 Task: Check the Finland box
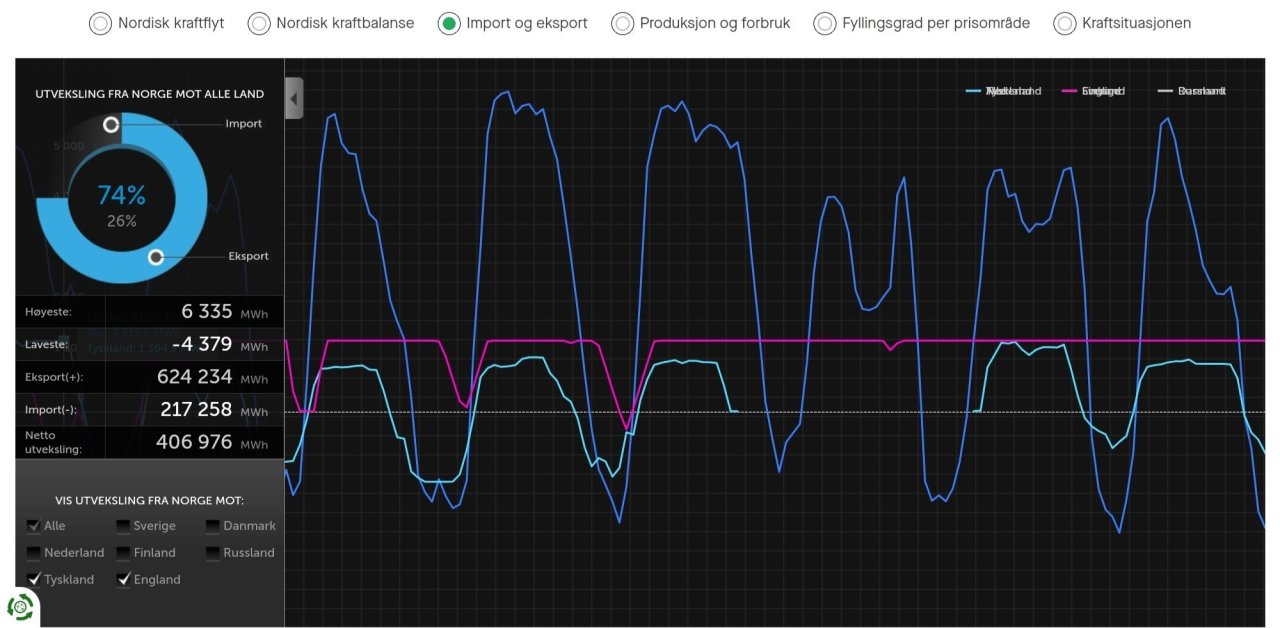[123, 553]
